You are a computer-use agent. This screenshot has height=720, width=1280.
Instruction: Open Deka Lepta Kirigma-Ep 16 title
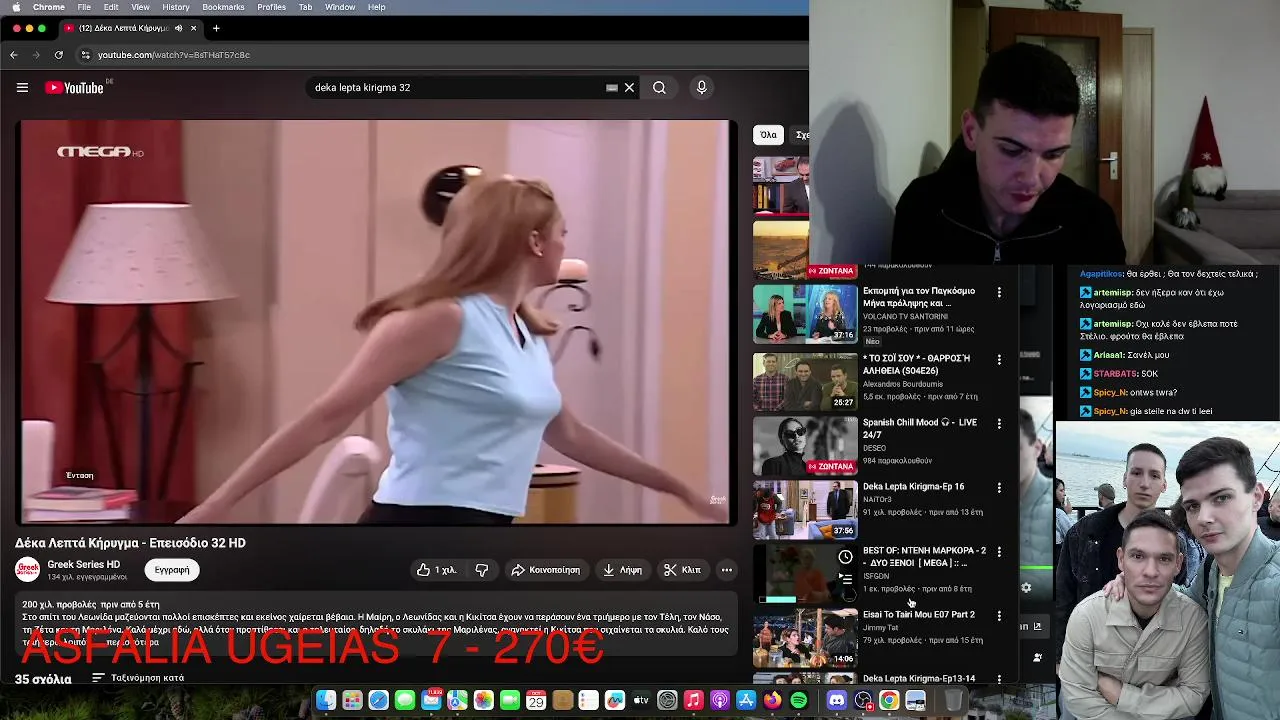[913, 487]
